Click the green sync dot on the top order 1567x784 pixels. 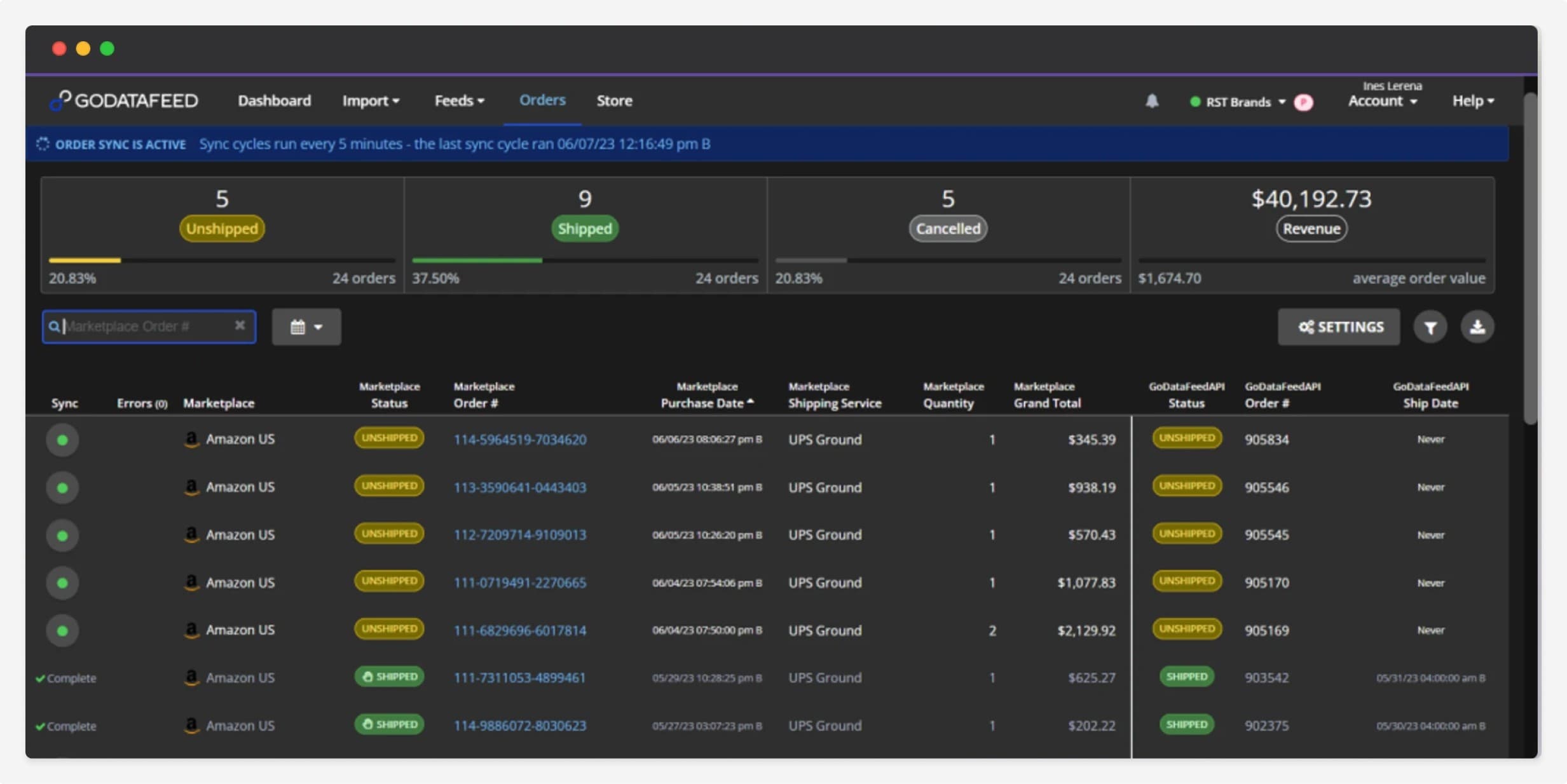pyautogui.click(x=62, y=439)
